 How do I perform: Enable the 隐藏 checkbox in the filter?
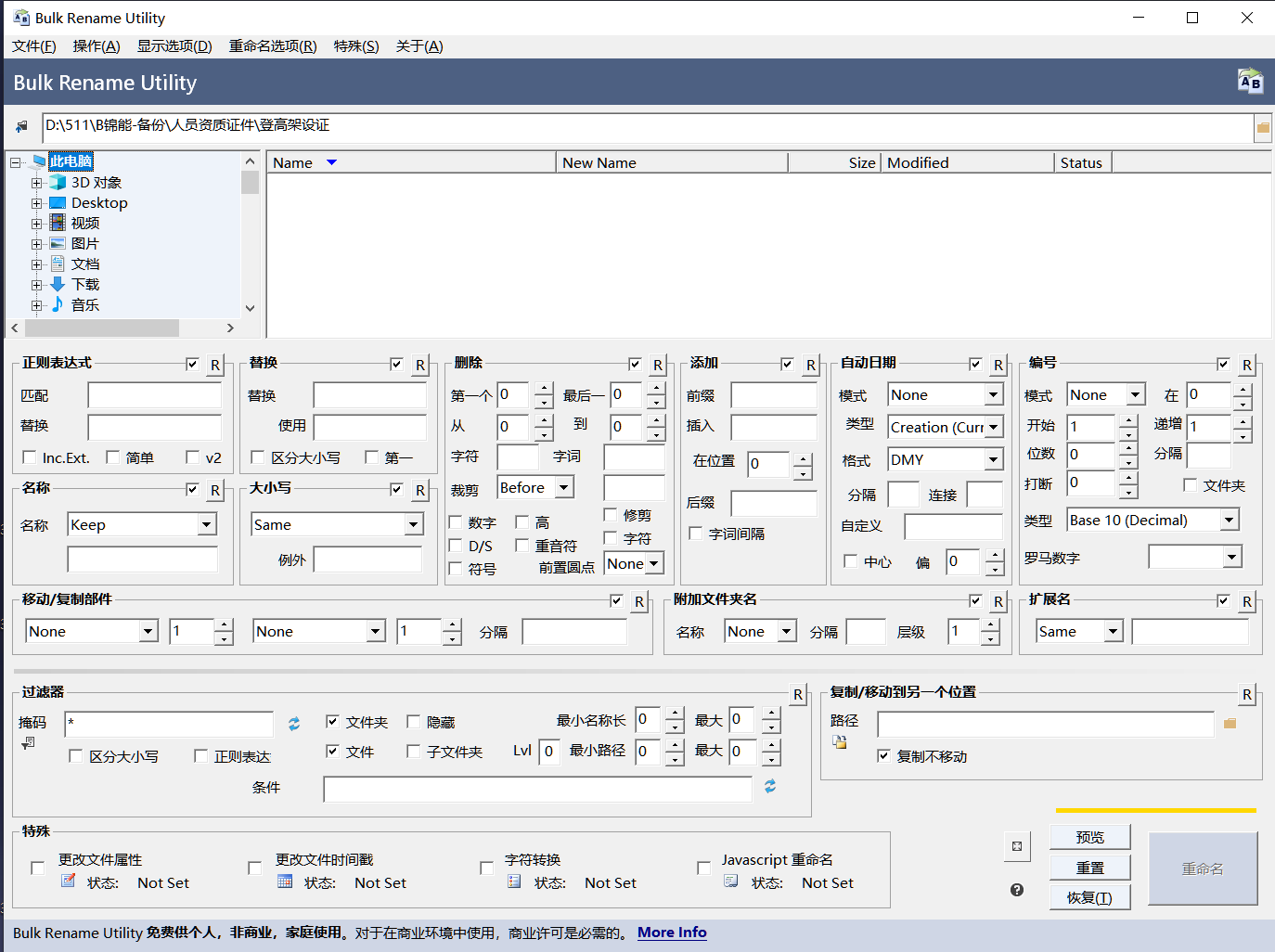[x=414, y=721]
